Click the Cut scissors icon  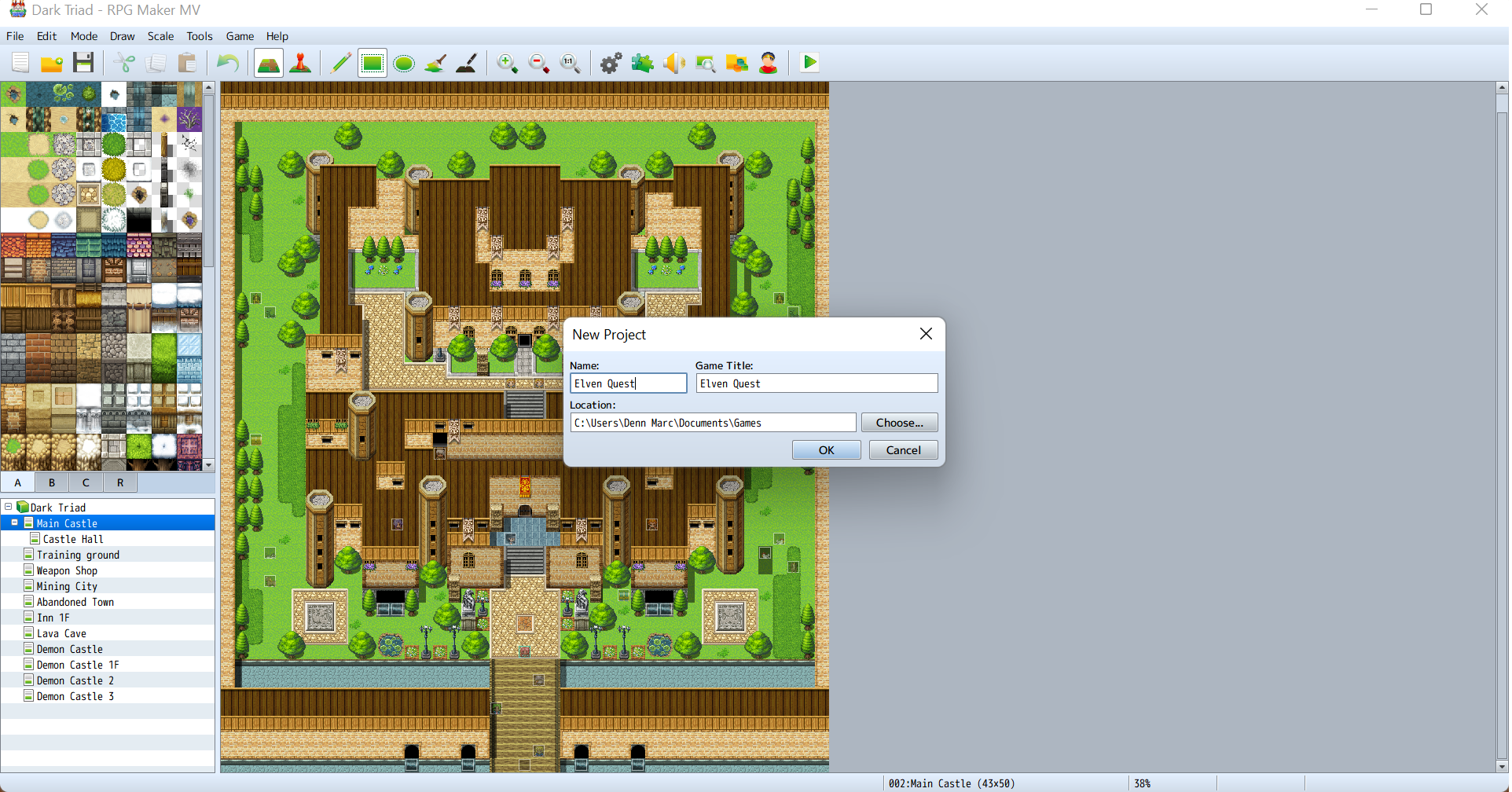124,63
